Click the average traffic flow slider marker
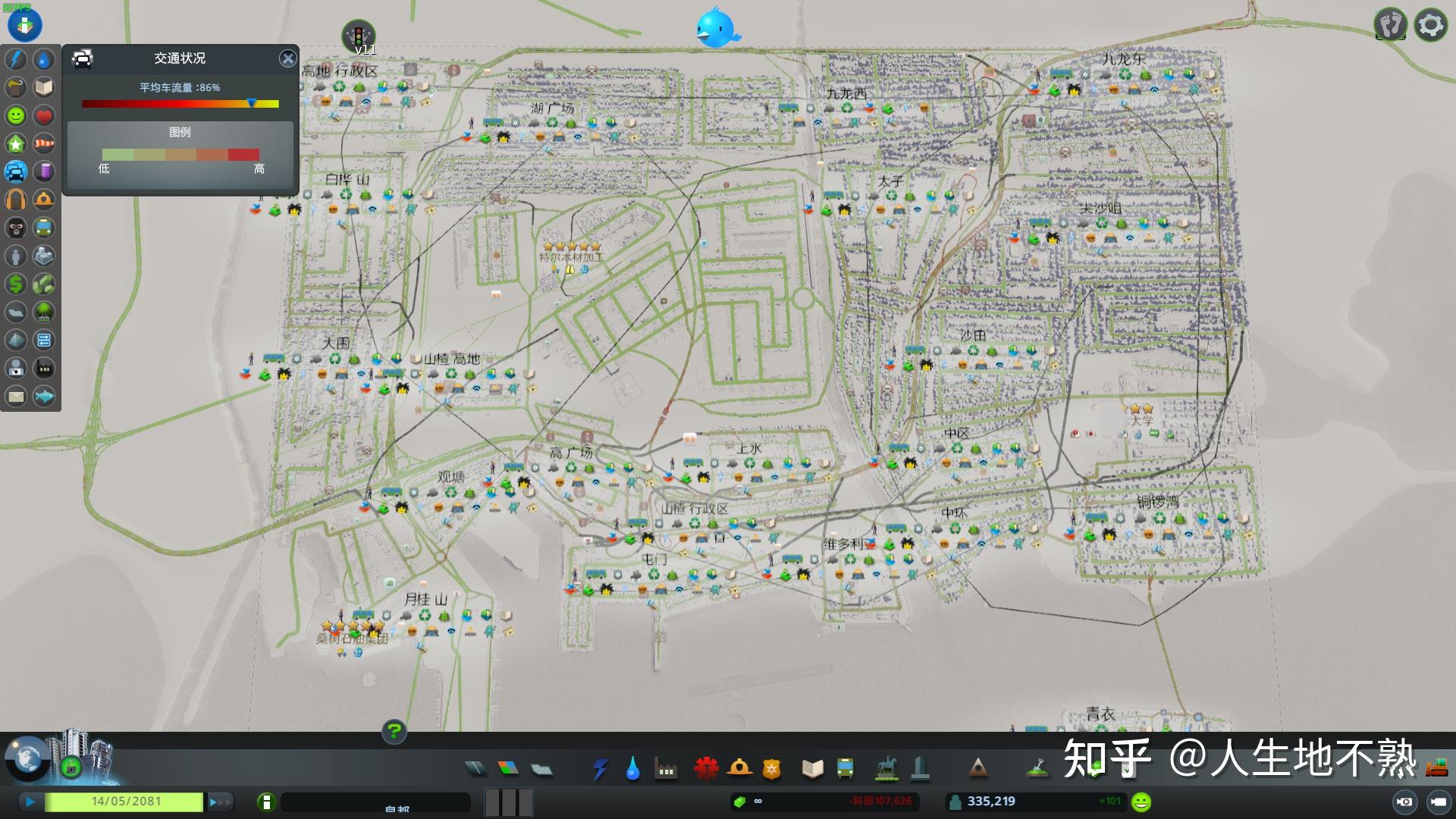The height and width of the screenshot is (819, 1456). point(252,102)
